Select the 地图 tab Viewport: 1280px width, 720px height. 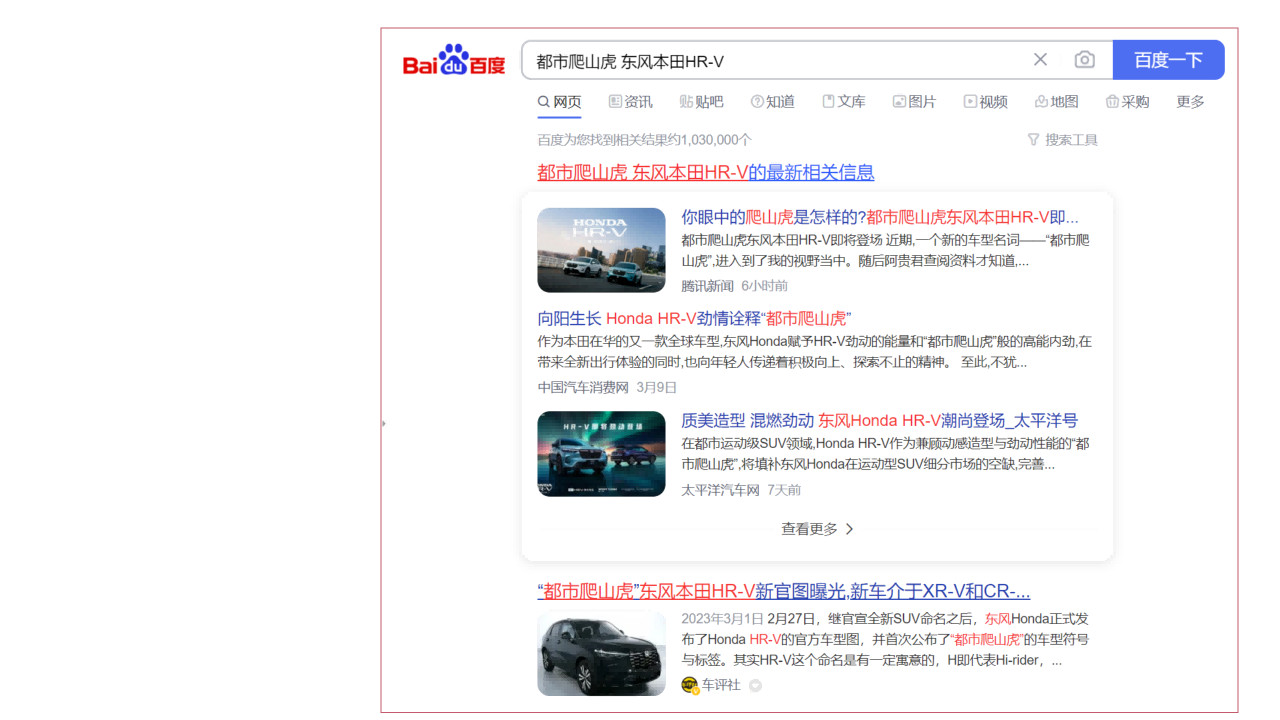click(x=1056, y=102)
